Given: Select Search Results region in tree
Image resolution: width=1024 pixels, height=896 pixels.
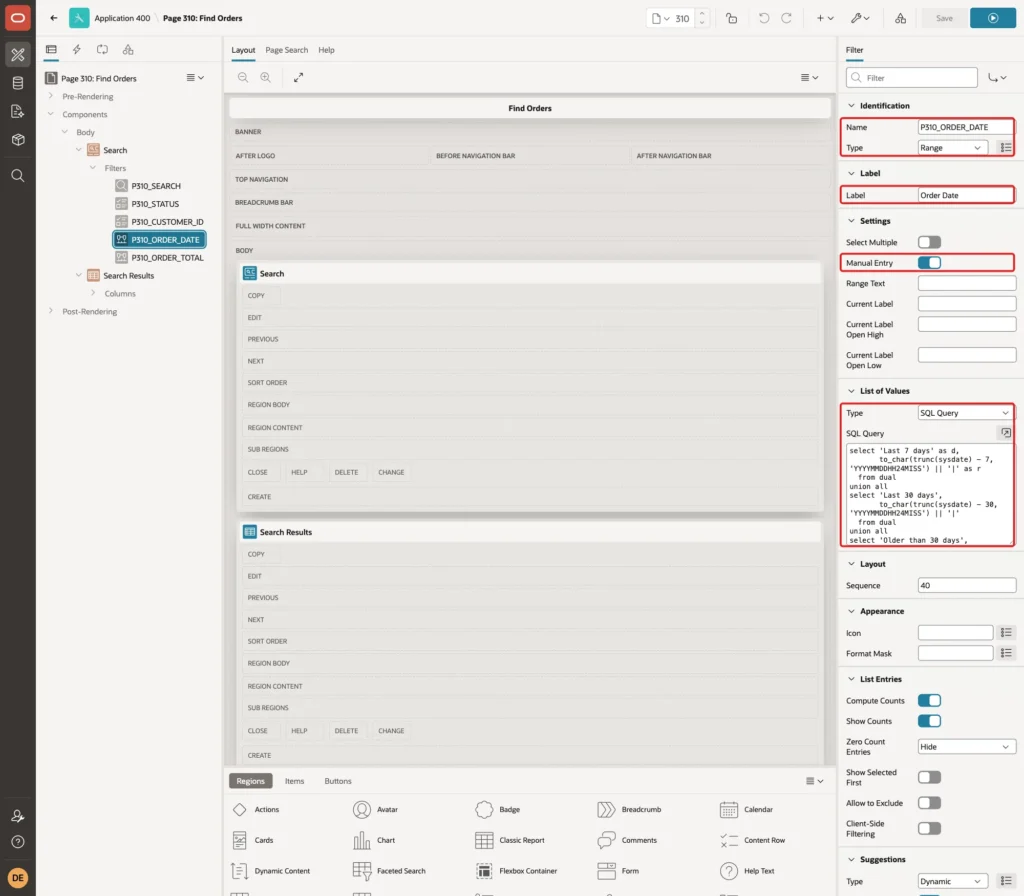Looking at the screenshot, I should point(128,276).
